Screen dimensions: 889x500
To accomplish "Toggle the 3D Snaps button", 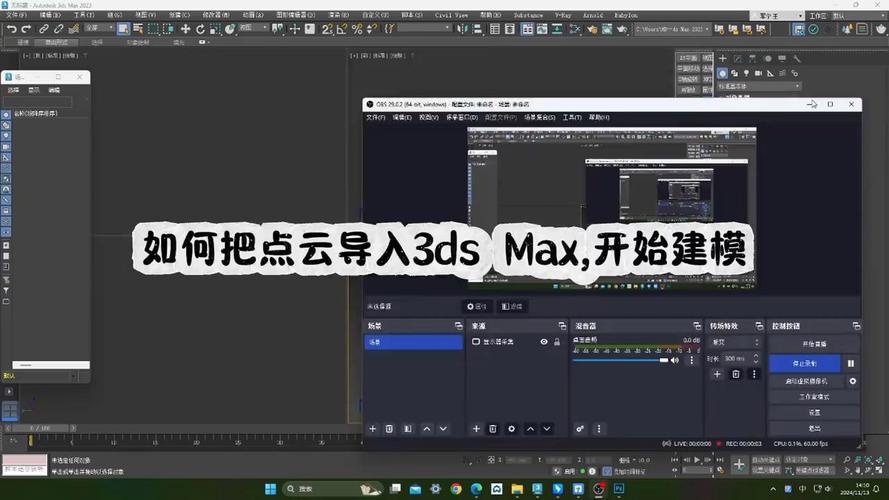I will point(327,29).
